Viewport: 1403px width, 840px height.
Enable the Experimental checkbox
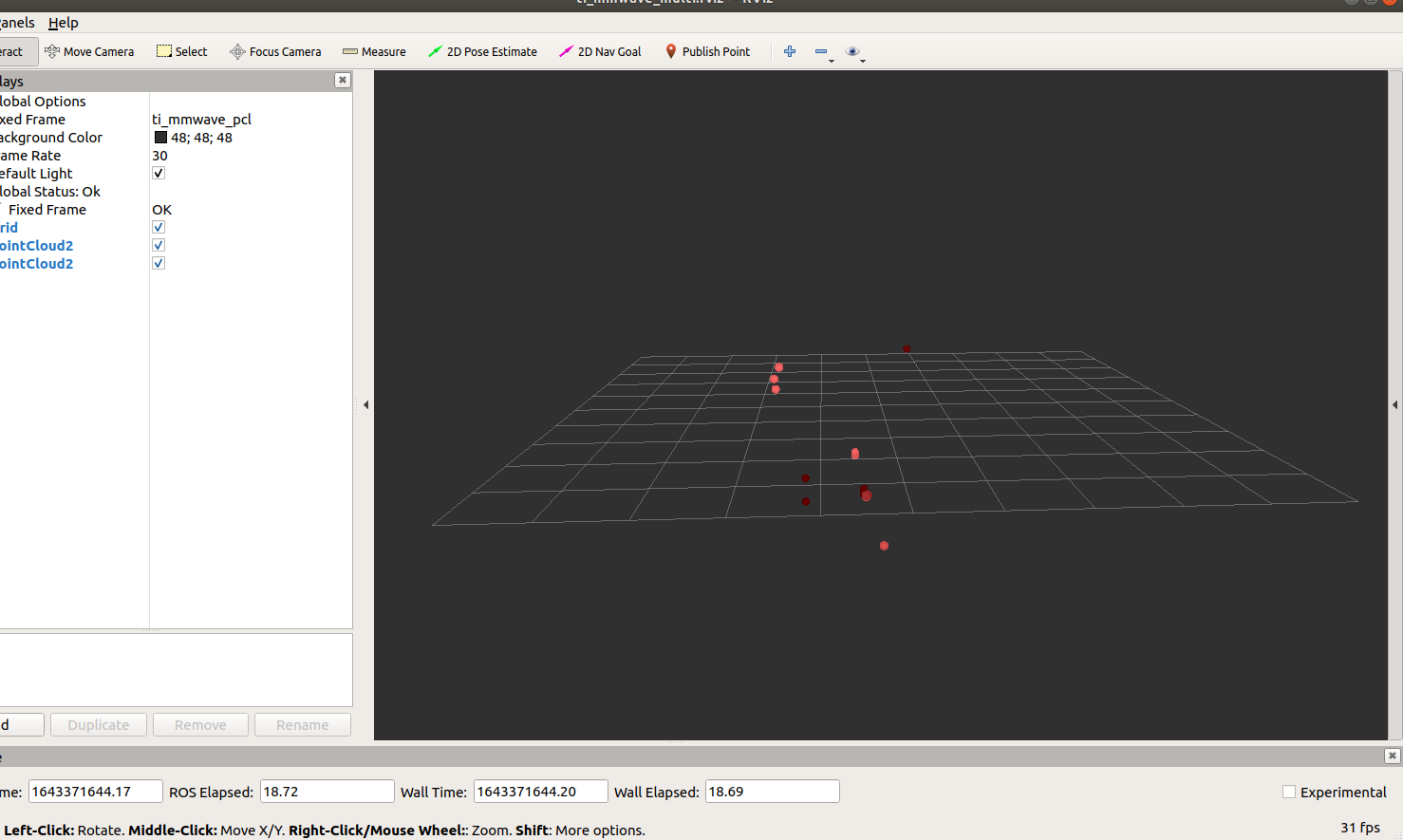pyautogui.click(x=1289, y=792)
